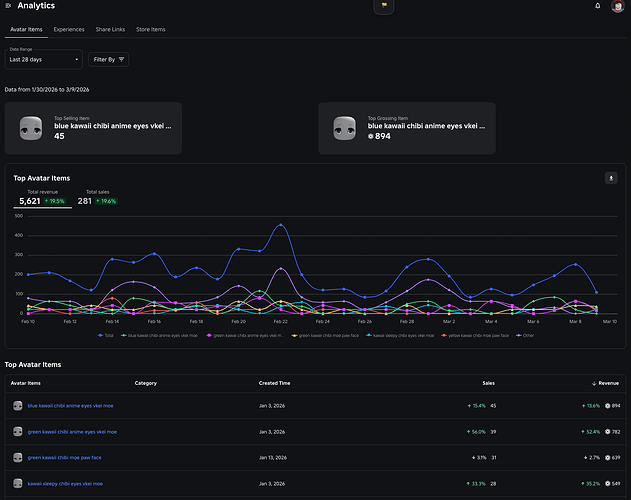Viewport: 631px width, 500px height.
Task: Open blue kawaii chibi anime eyes vkei moe link
Action: pos(70,406)
